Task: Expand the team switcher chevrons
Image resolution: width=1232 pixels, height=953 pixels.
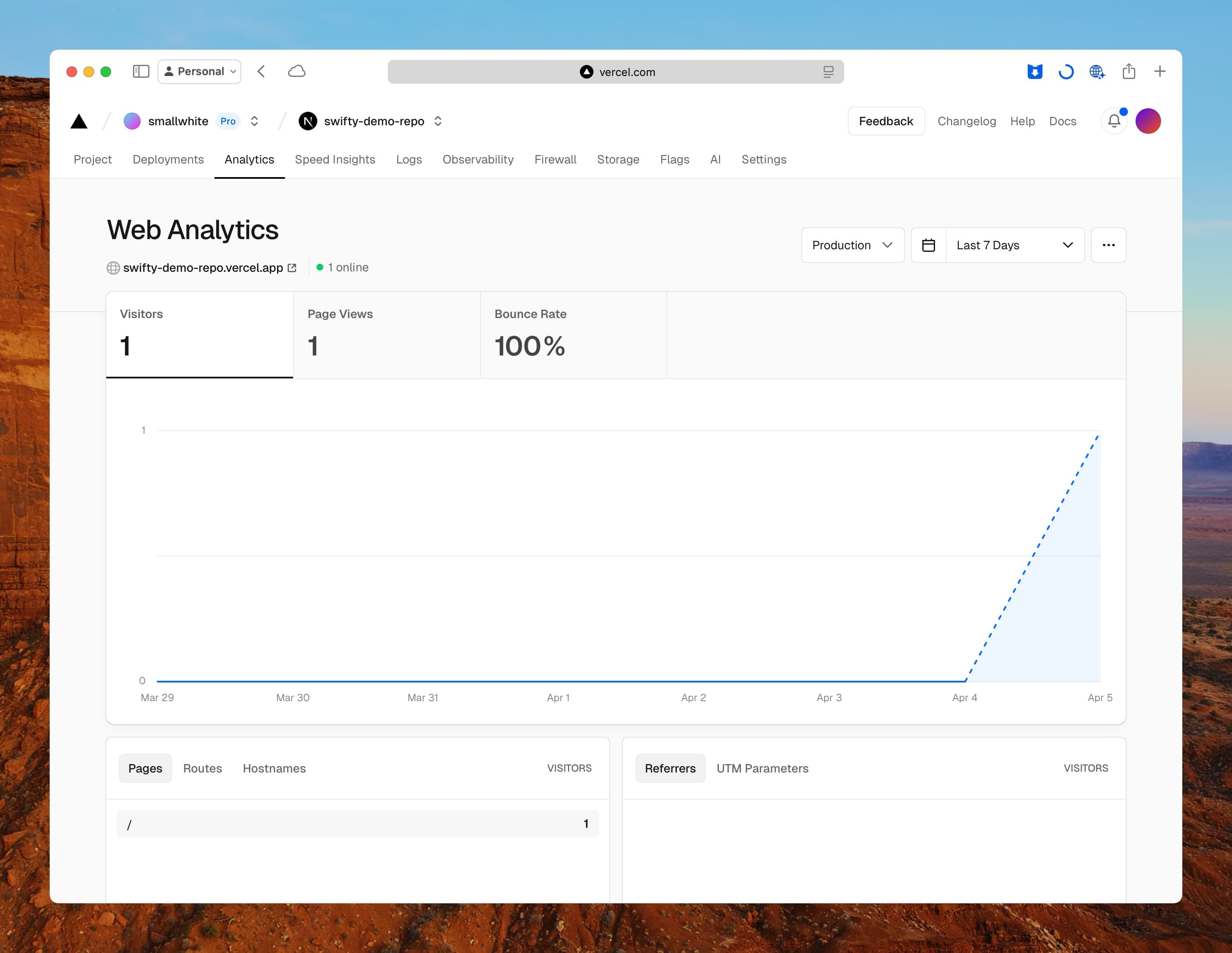Action: point(254,121)
